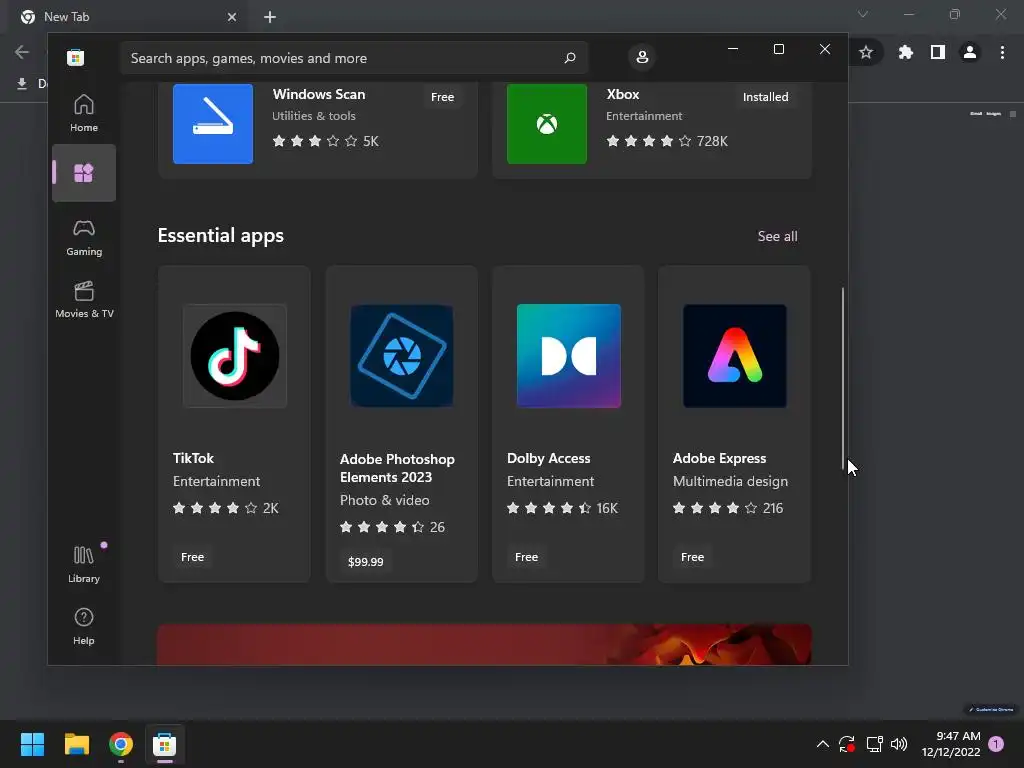Click the sync tray icon with red dot
The height and width of the screenshot is (768, 1024).
tap(846, 744)
